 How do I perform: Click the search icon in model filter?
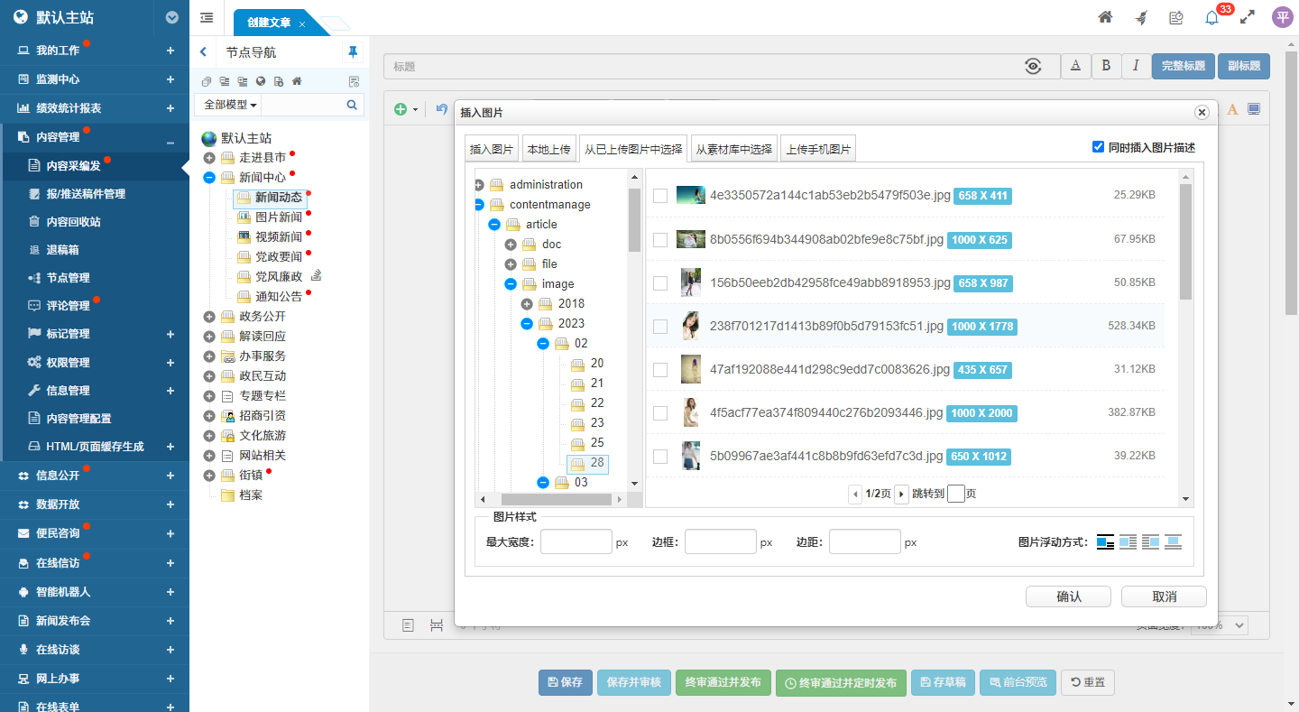coord(352,104)
